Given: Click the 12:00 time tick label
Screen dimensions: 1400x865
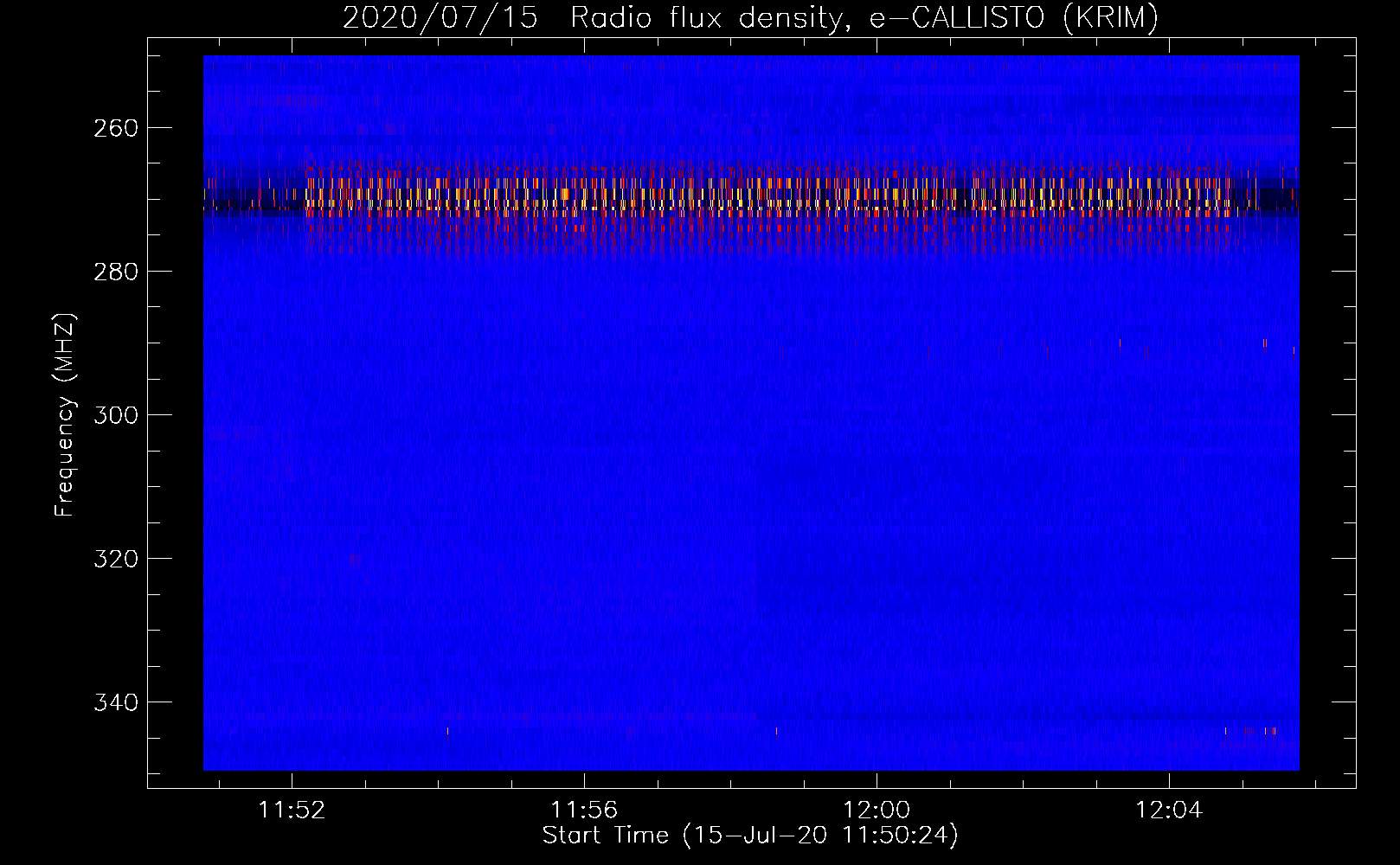Looking at the screenshot, I should point(877,811).
